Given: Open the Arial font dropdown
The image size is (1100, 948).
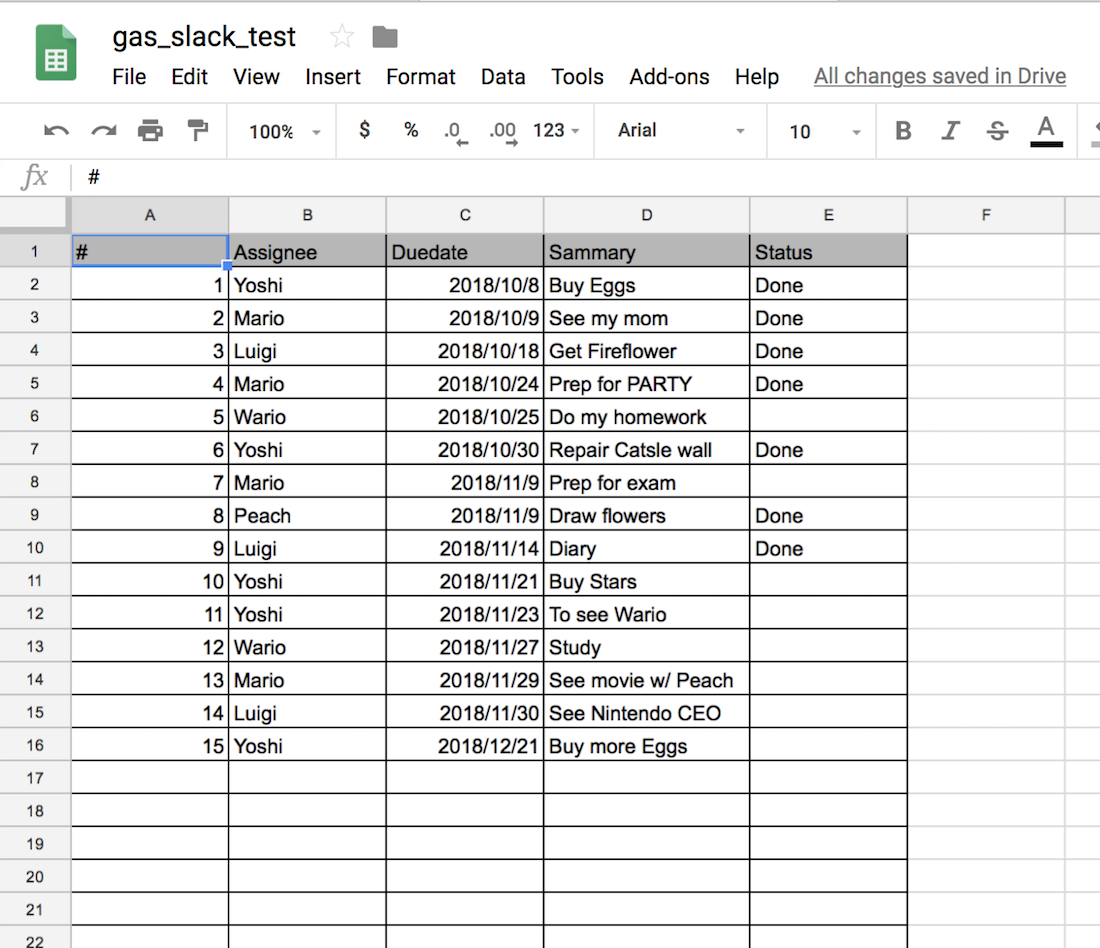Looking at the screenshot, I should (680, 131).
